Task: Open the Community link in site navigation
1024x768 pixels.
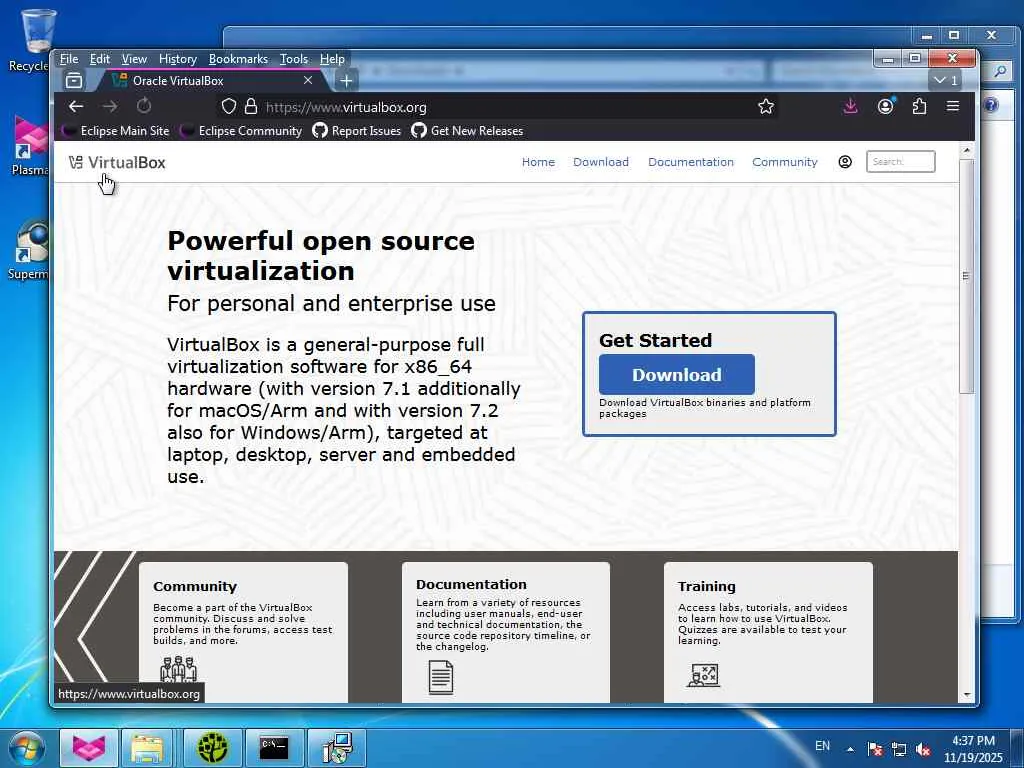Action: [784, 162]
